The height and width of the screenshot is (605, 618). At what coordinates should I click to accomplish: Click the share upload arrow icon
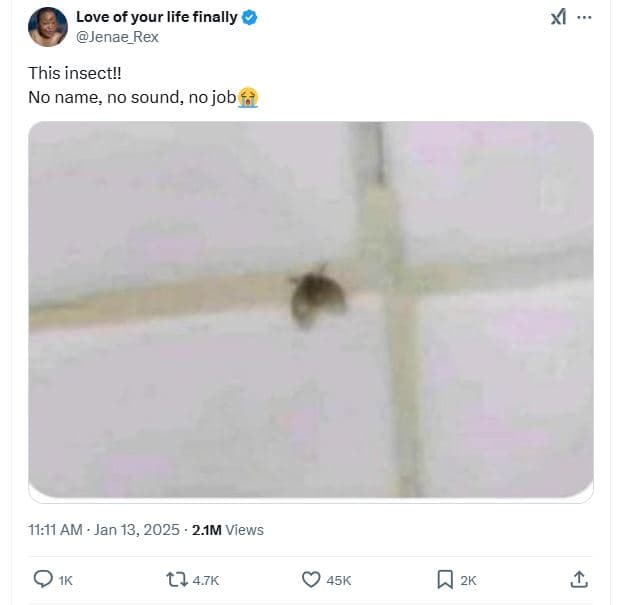pyautogui.click(x=578, y=579)
